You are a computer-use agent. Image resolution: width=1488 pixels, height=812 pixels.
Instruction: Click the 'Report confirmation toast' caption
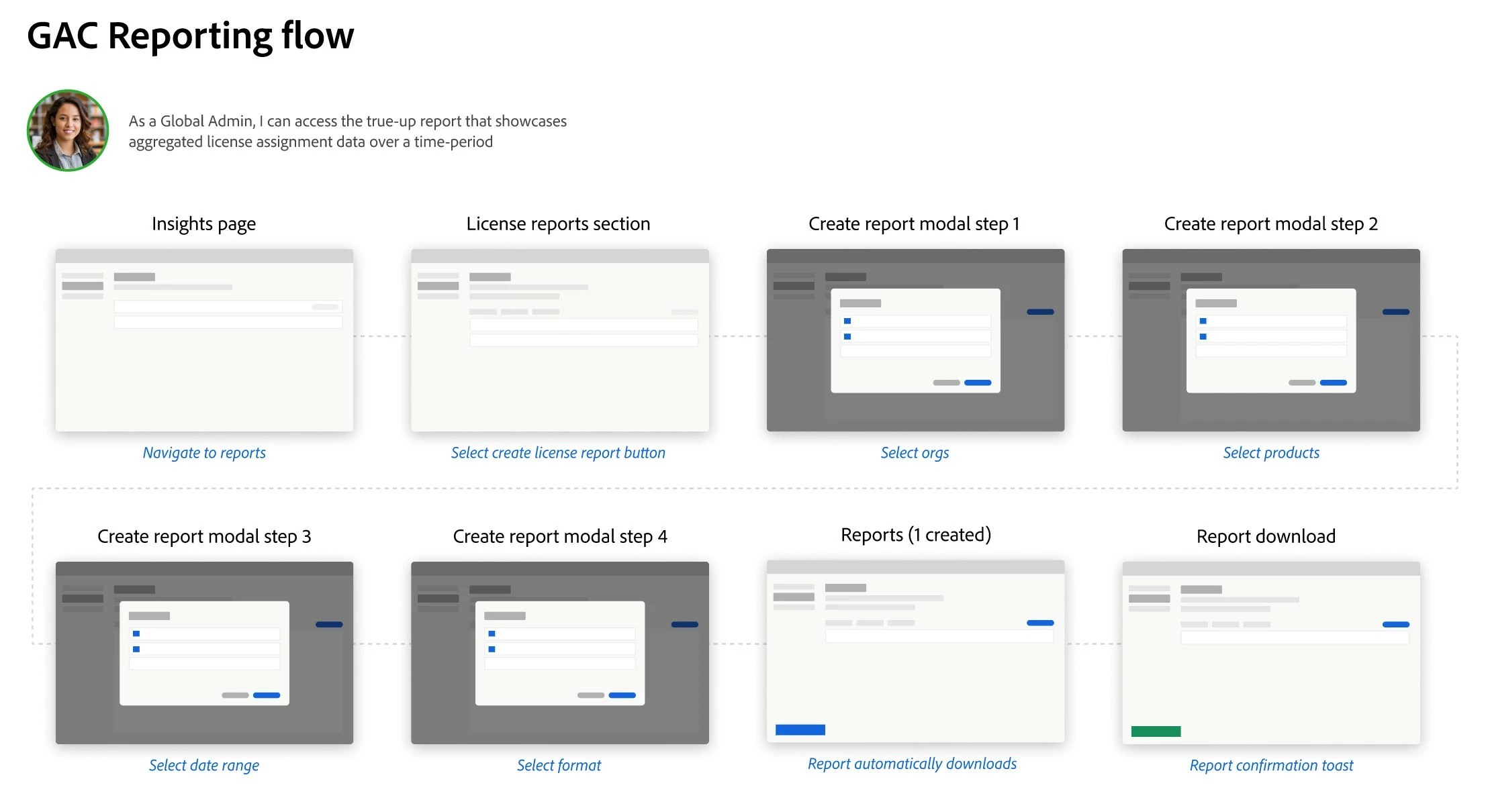[1271, 766]
